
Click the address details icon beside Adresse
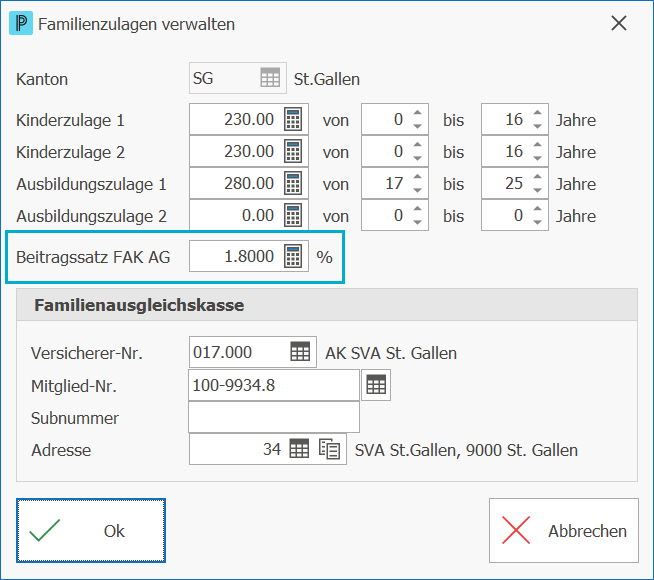(x=330, y=449)
